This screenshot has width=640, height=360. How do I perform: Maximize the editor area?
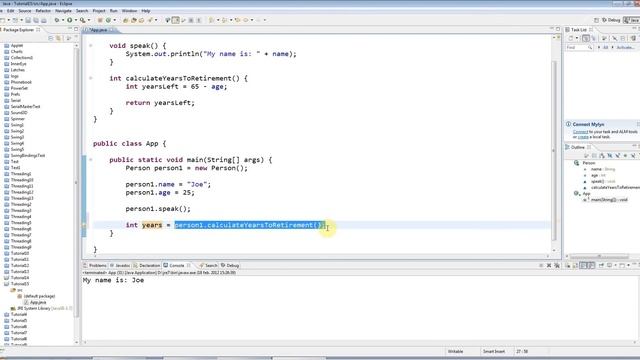click(x=558, y=29)
